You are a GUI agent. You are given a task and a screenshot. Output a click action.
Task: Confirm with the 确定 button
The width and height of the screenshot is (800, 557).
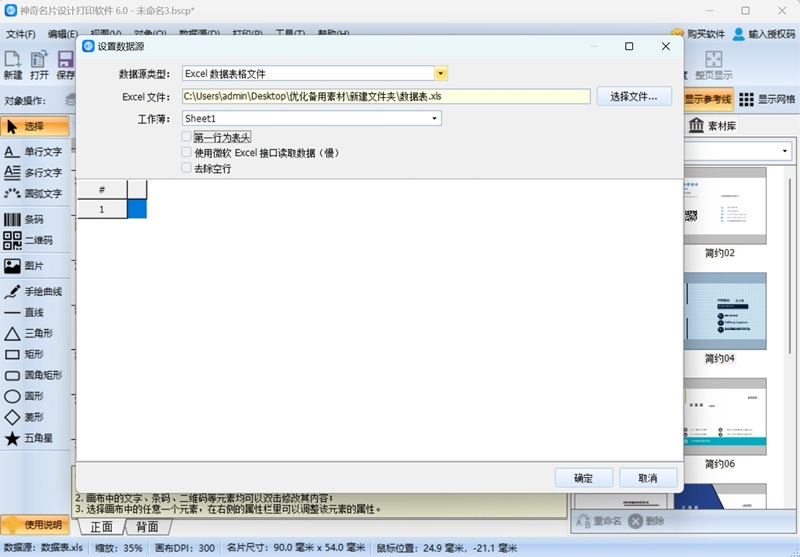pos(584,478)
